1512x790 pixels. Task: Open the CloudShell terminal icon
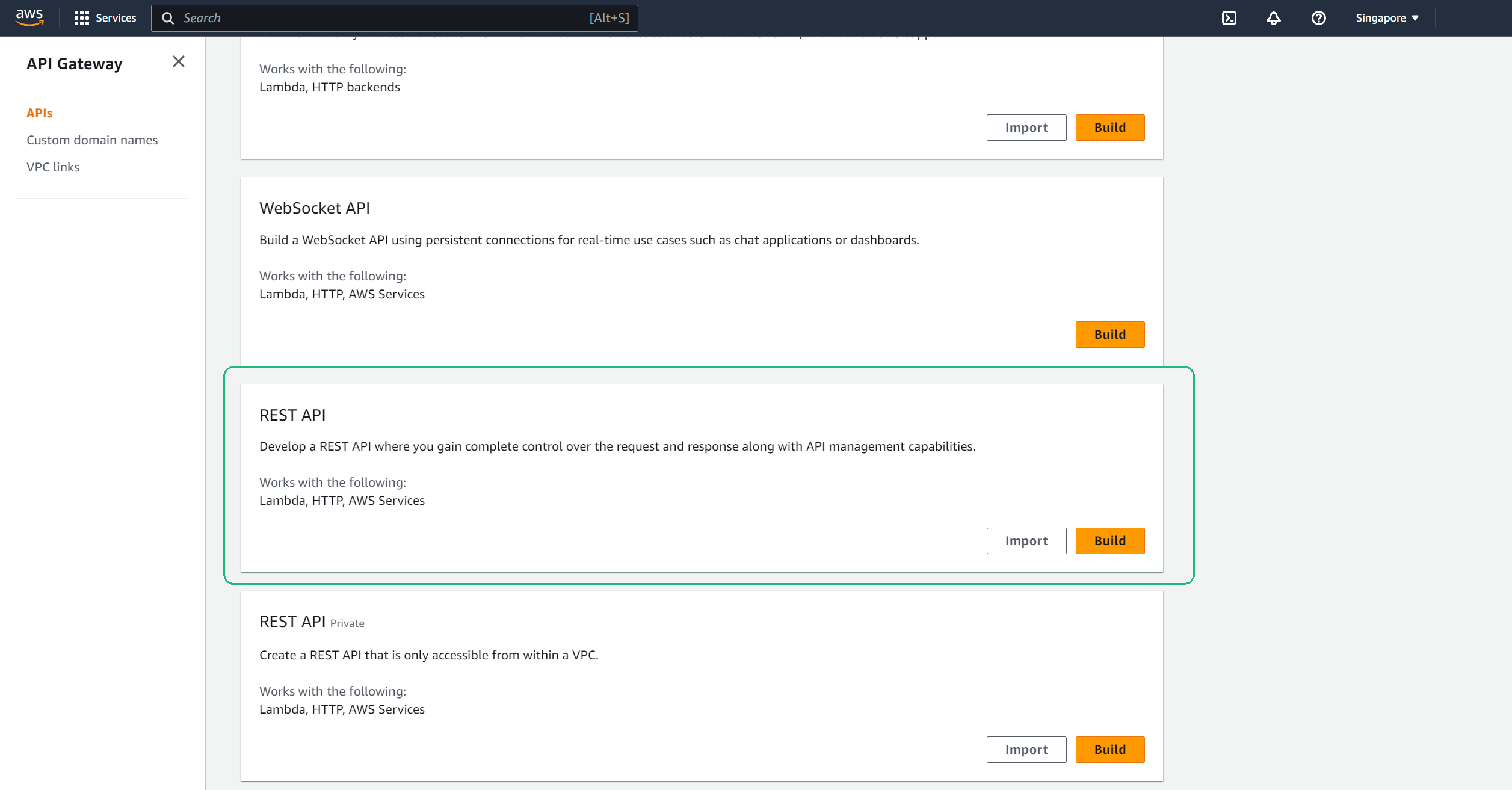click(x=1229, y=18)
